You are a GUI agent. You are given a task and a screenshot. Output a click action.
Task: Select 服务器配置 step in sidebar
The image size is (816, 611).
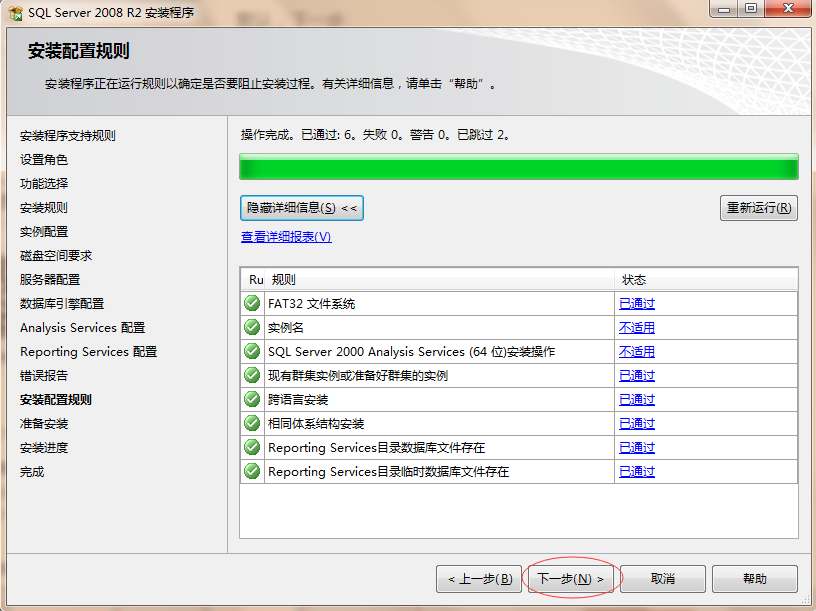pos(50,279)
